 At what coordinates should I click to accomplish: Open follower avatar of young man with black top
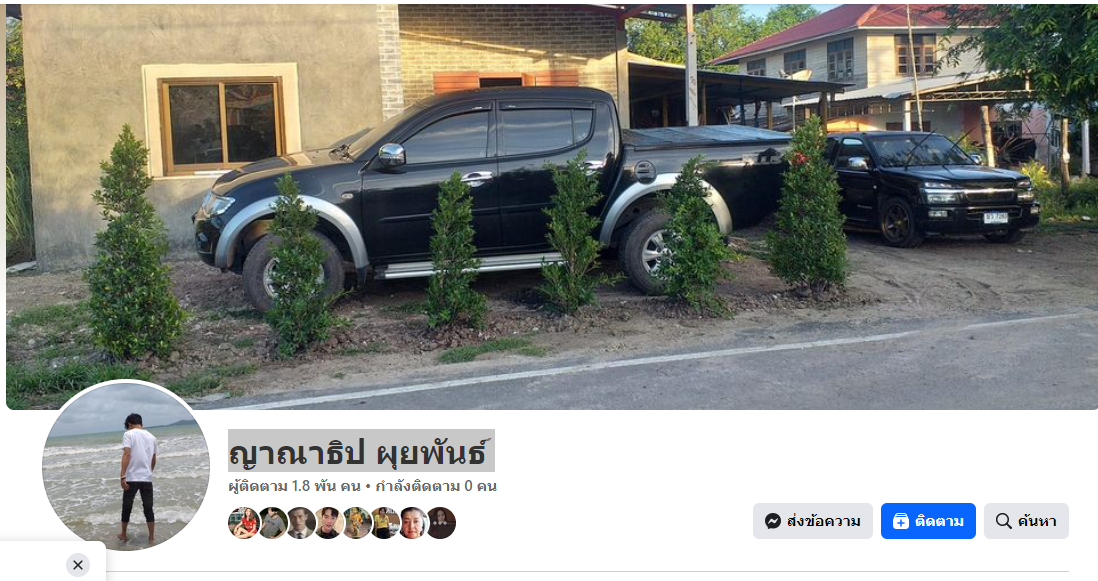click(x=328, y=523)
